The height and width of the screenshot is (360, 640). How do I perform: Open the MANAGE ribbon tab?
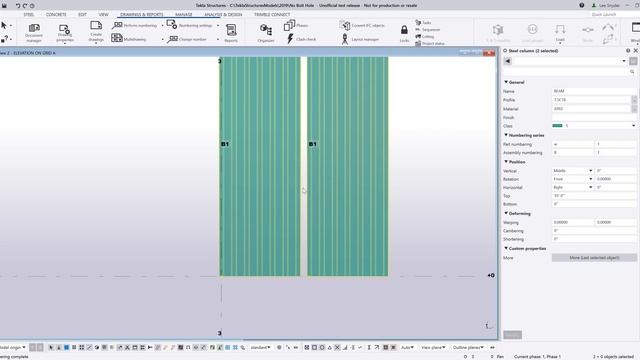coord(184,14)
